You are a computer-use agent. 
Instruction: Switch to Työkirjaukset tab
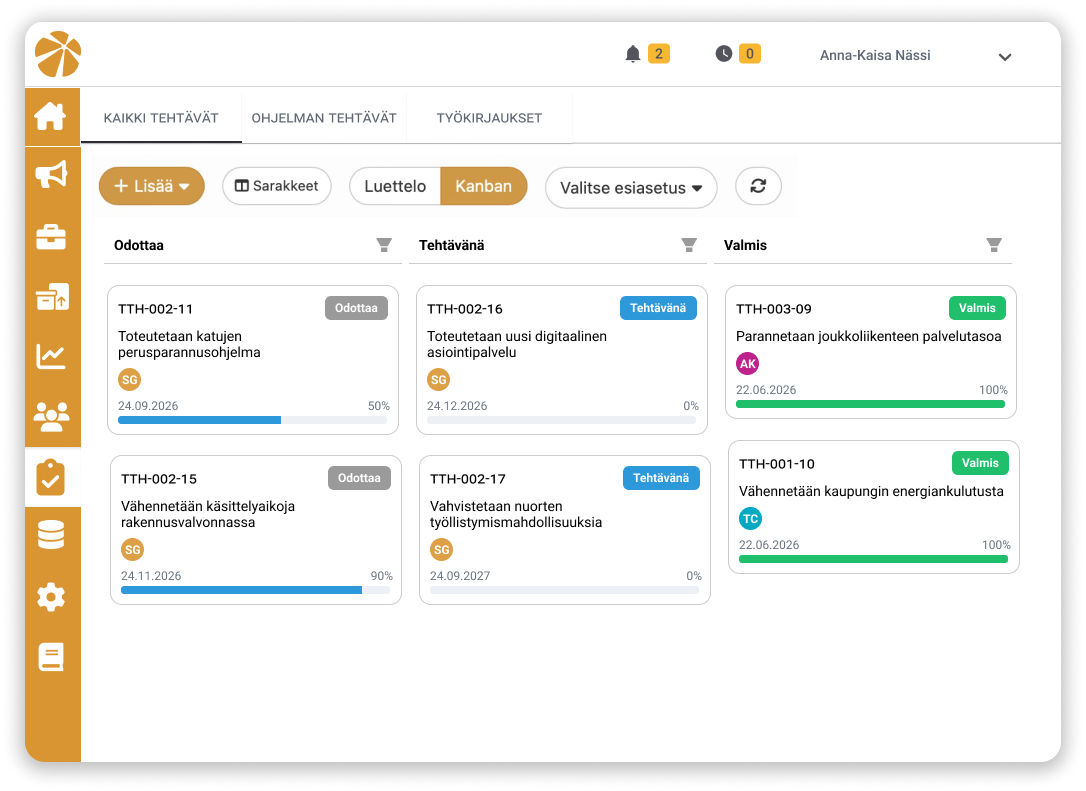489,118
